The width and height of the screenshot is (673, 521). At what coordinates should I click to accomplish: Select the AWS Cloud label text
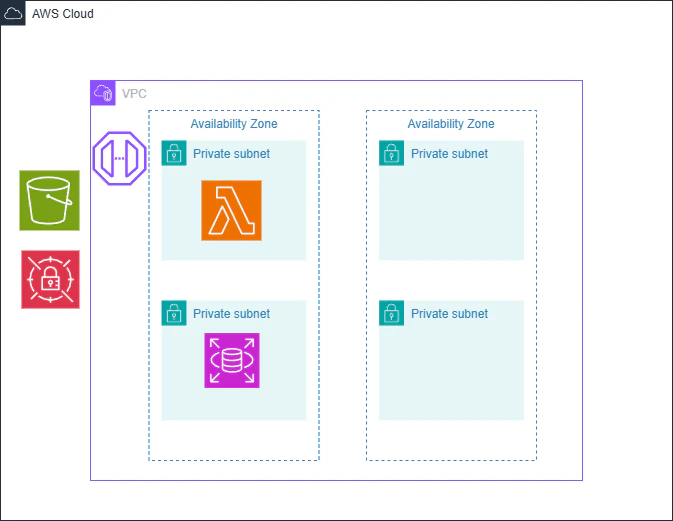[x=63, y=14]
